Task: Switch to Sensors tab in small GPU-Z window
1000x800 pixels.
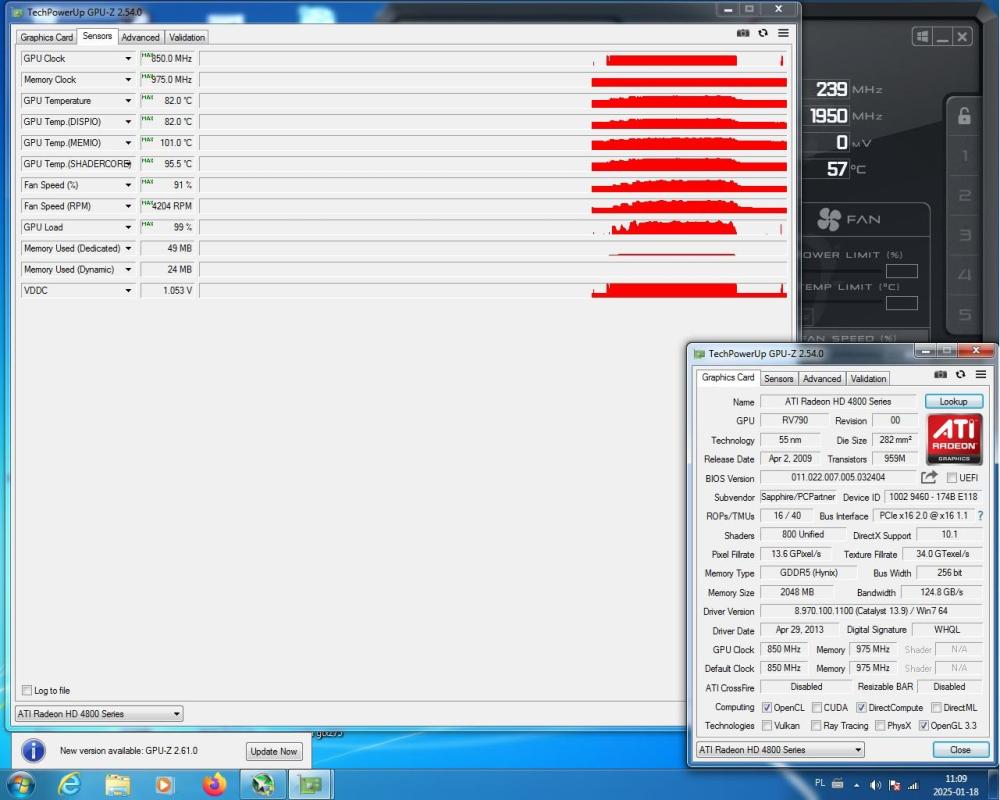Action: click(x=779, y=378)
